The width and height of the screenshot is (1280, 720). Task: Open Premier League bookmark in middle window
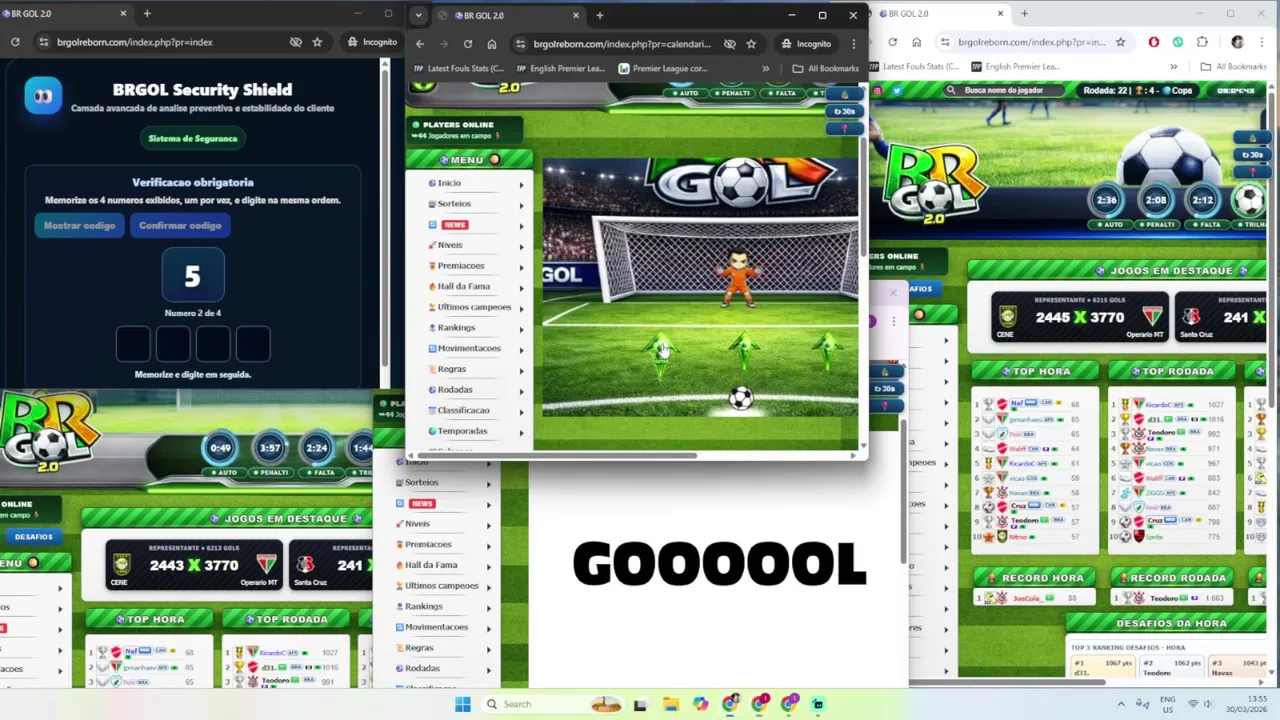663,68
